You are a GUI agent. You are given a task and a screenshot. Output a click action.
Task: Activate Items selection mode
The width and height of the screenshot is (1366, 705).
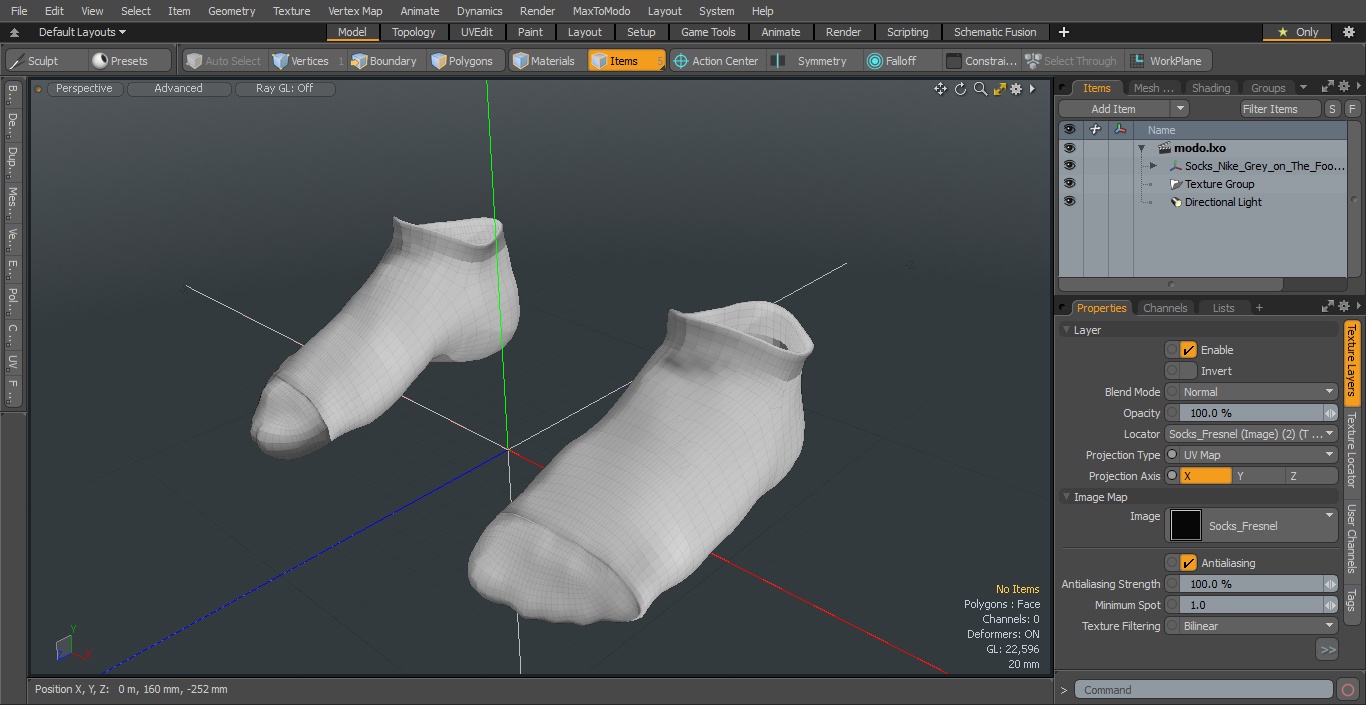point(626,61)
